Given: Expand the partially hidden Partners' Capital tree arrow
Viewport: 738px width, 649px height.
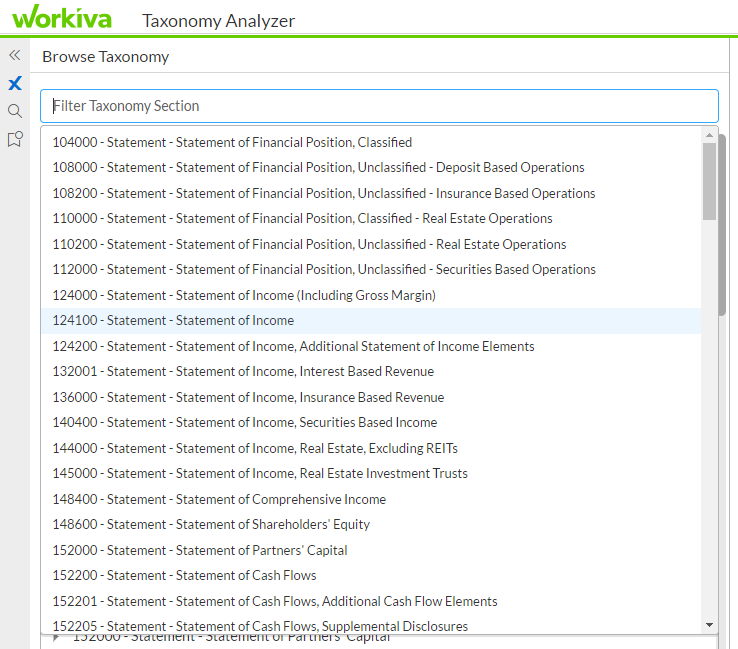Looking at the screenshot, I should [x=56, y=638].
